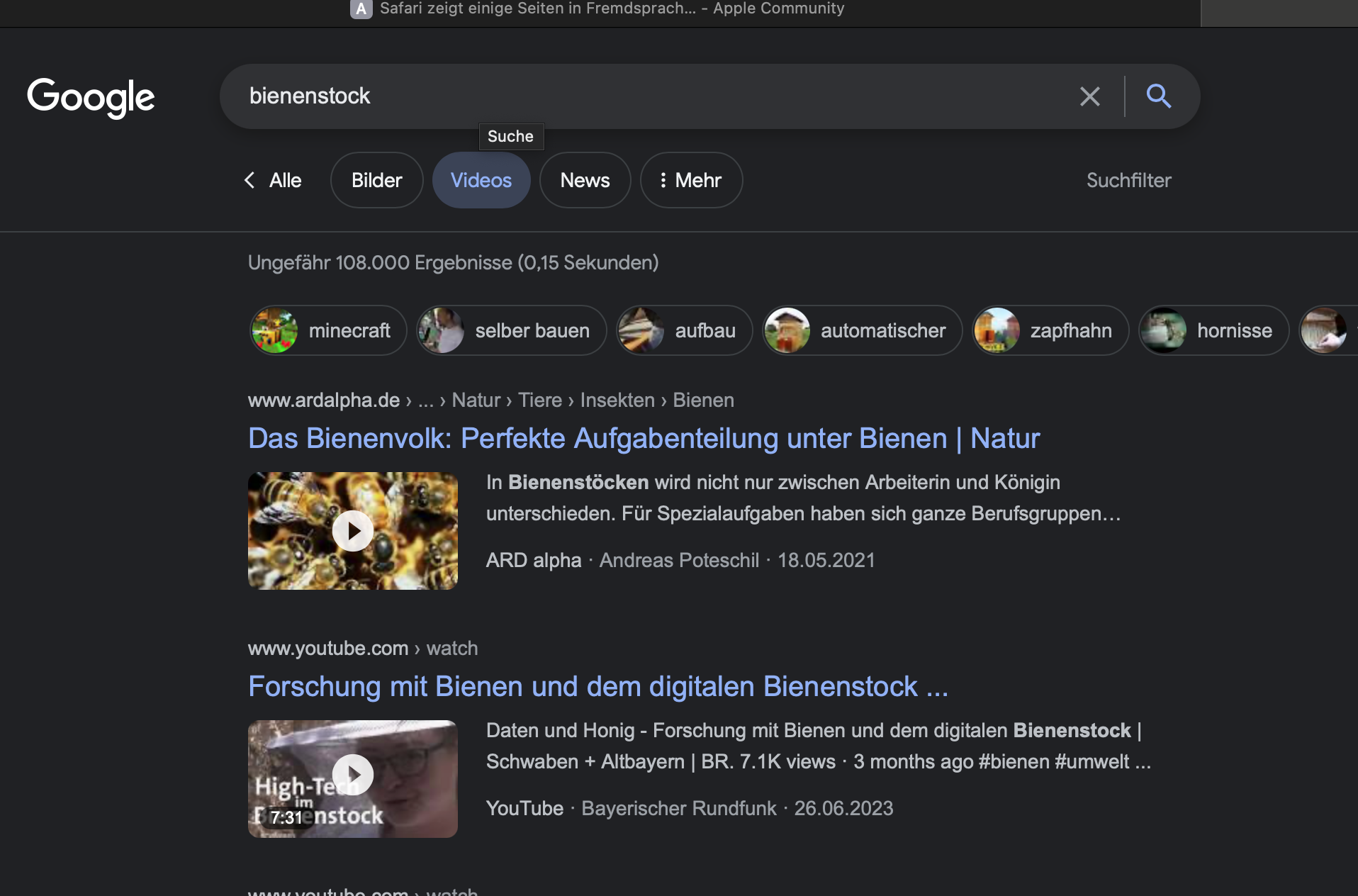Viewport: 1358px width, 896px height.
Task: Click the Google logo
Action: (x=91, y=97)
